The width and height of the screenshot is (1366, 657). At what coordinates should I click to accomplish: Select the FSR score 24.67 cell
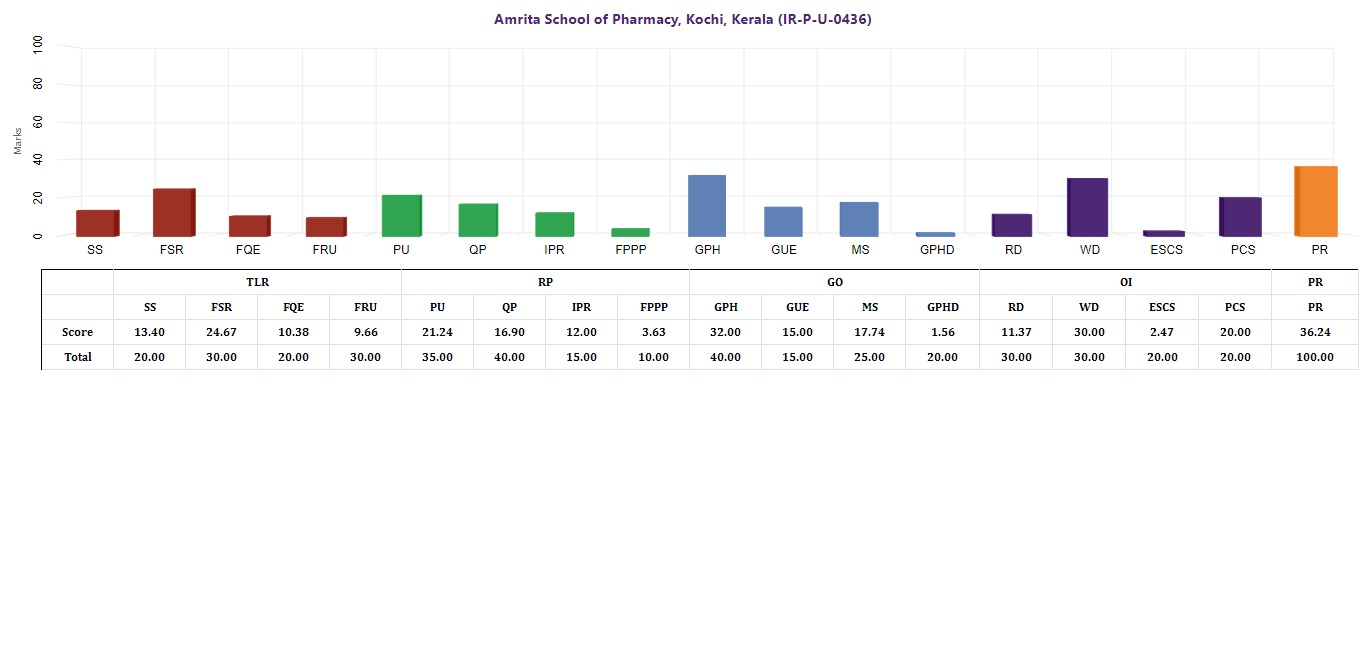coord(221,332)
